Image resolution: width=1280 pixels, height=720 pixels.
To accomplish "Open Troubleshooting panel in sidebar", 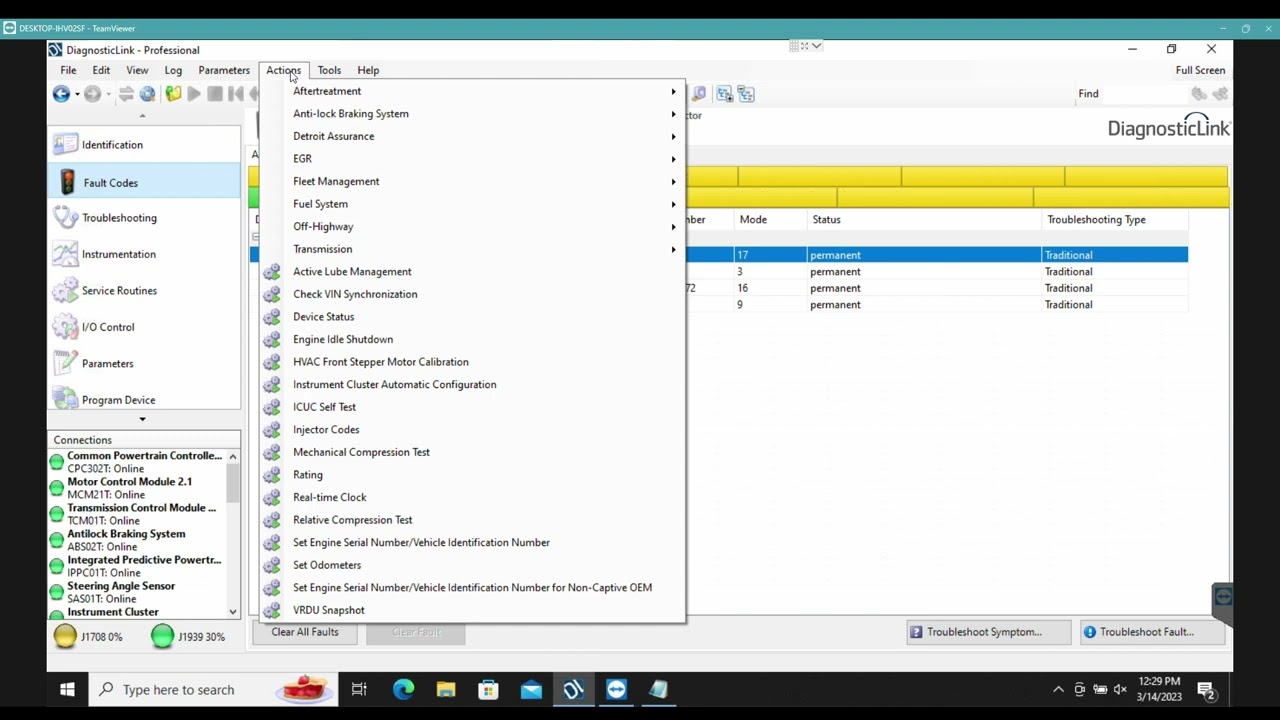I will click(x=145, y=218).
